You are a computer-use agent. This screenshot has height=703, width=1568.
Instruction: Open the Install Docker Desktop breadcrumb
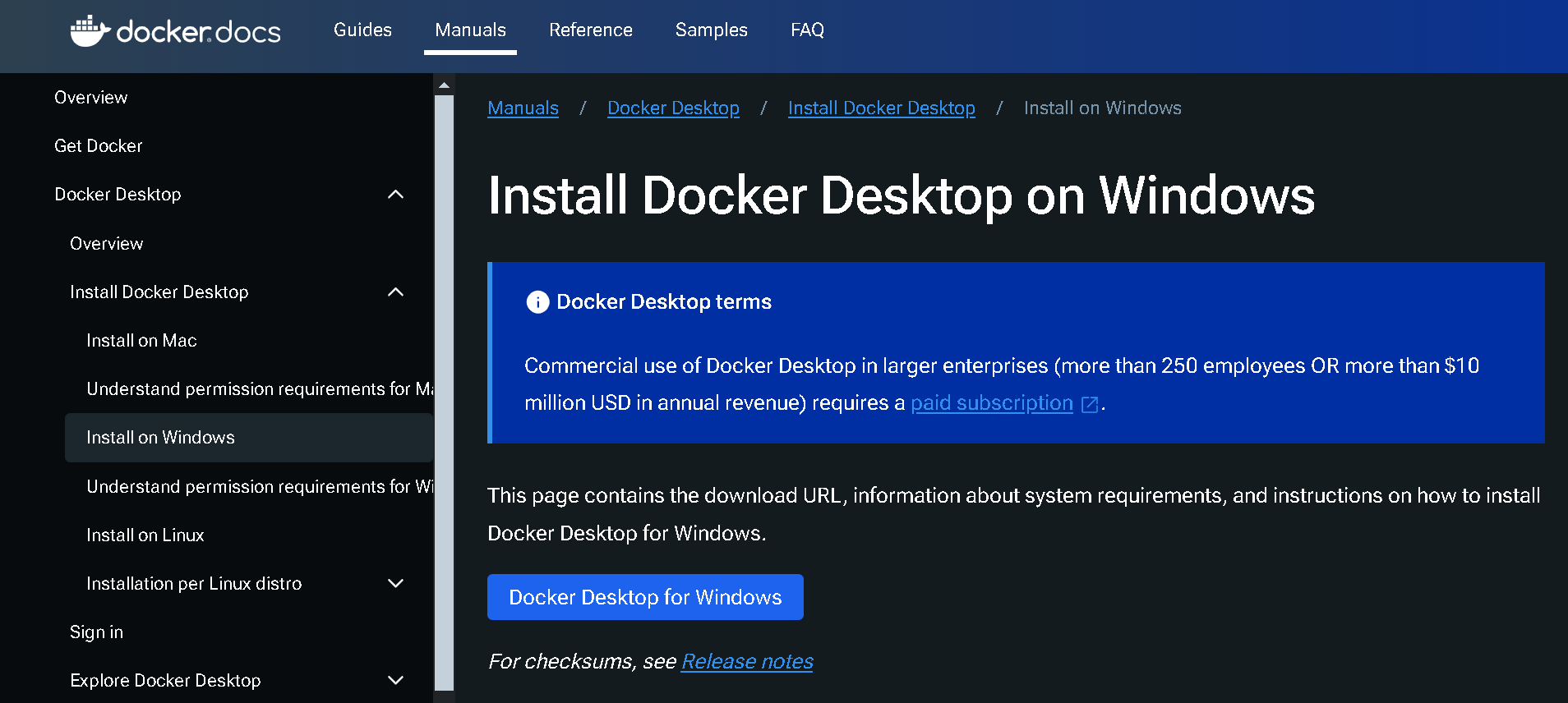click(882, 108)
